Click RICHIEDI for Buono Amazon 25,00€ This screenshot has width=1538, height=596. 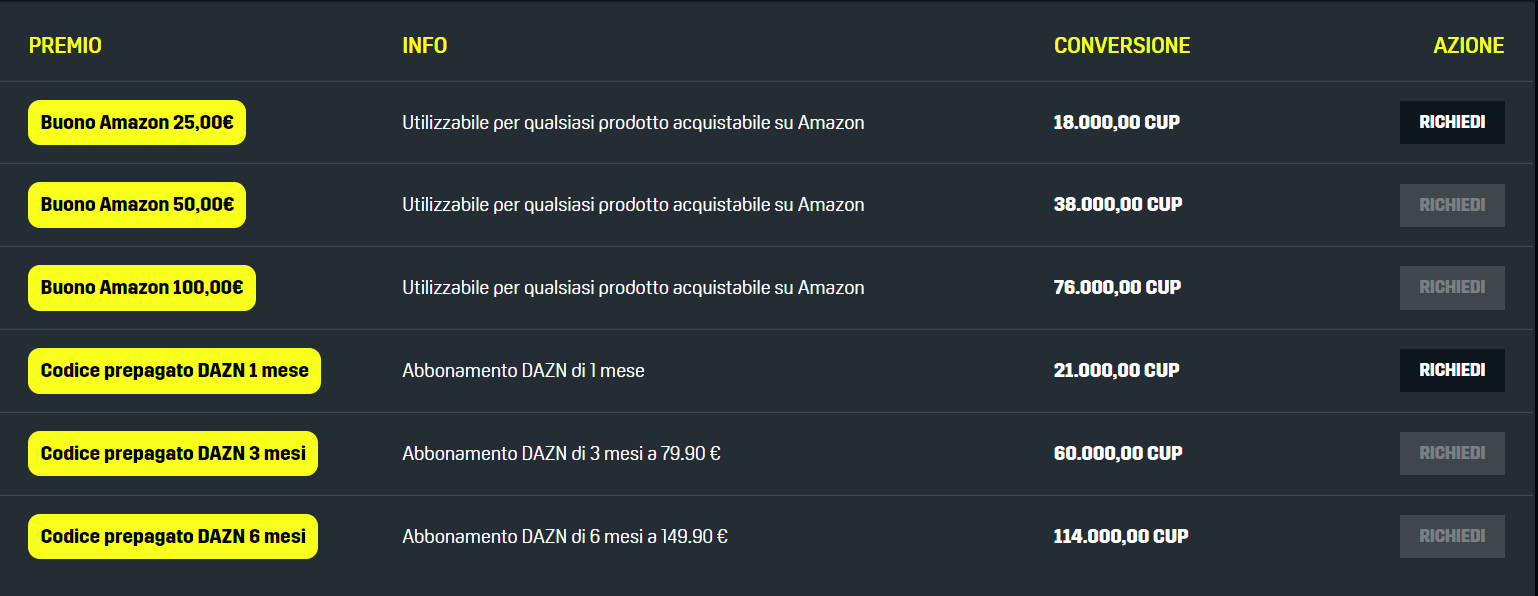(1452, 122)
